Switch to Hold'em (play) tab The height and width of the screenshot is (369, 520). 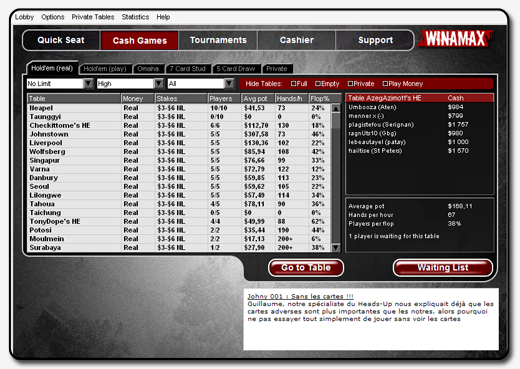click(x=105, y=69)
